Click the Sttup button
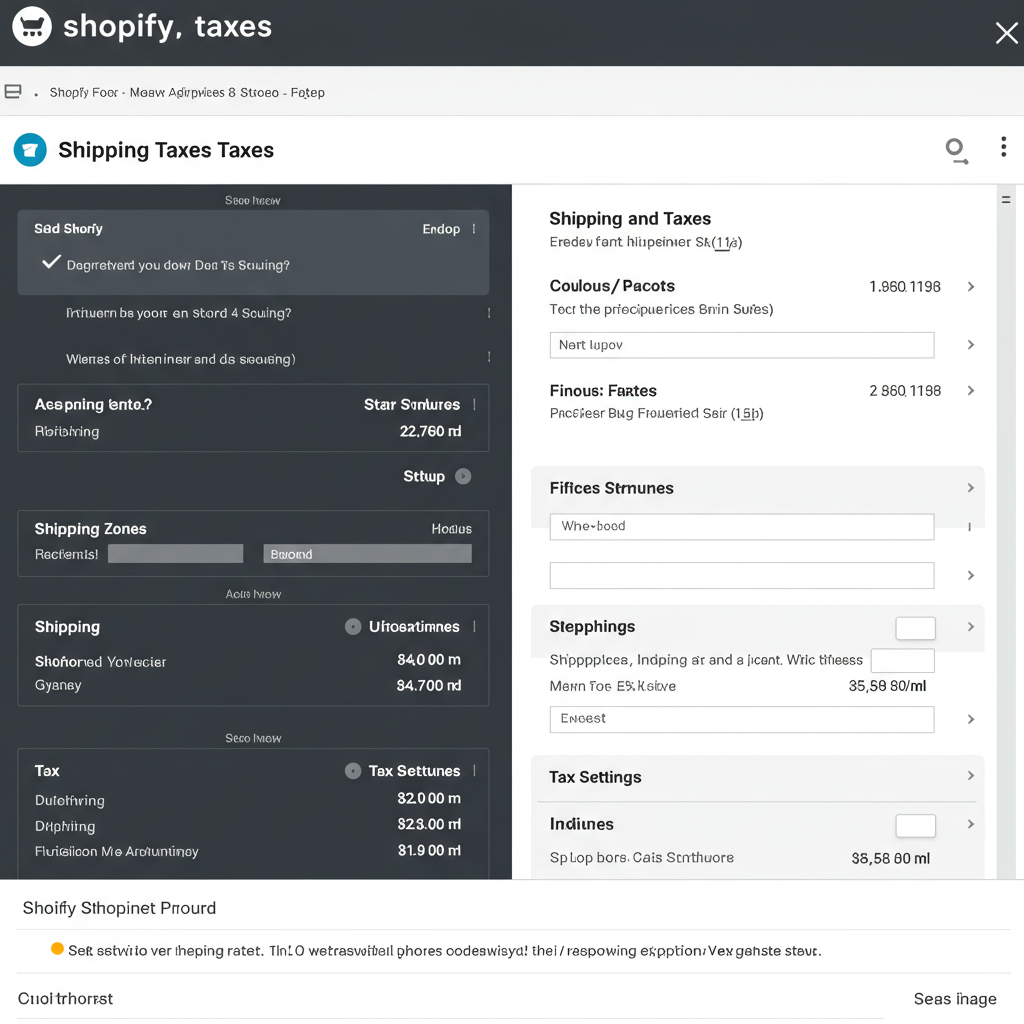Image resolution: width=1024 pixels, height=1024 pixels. [x=436, y=476]
